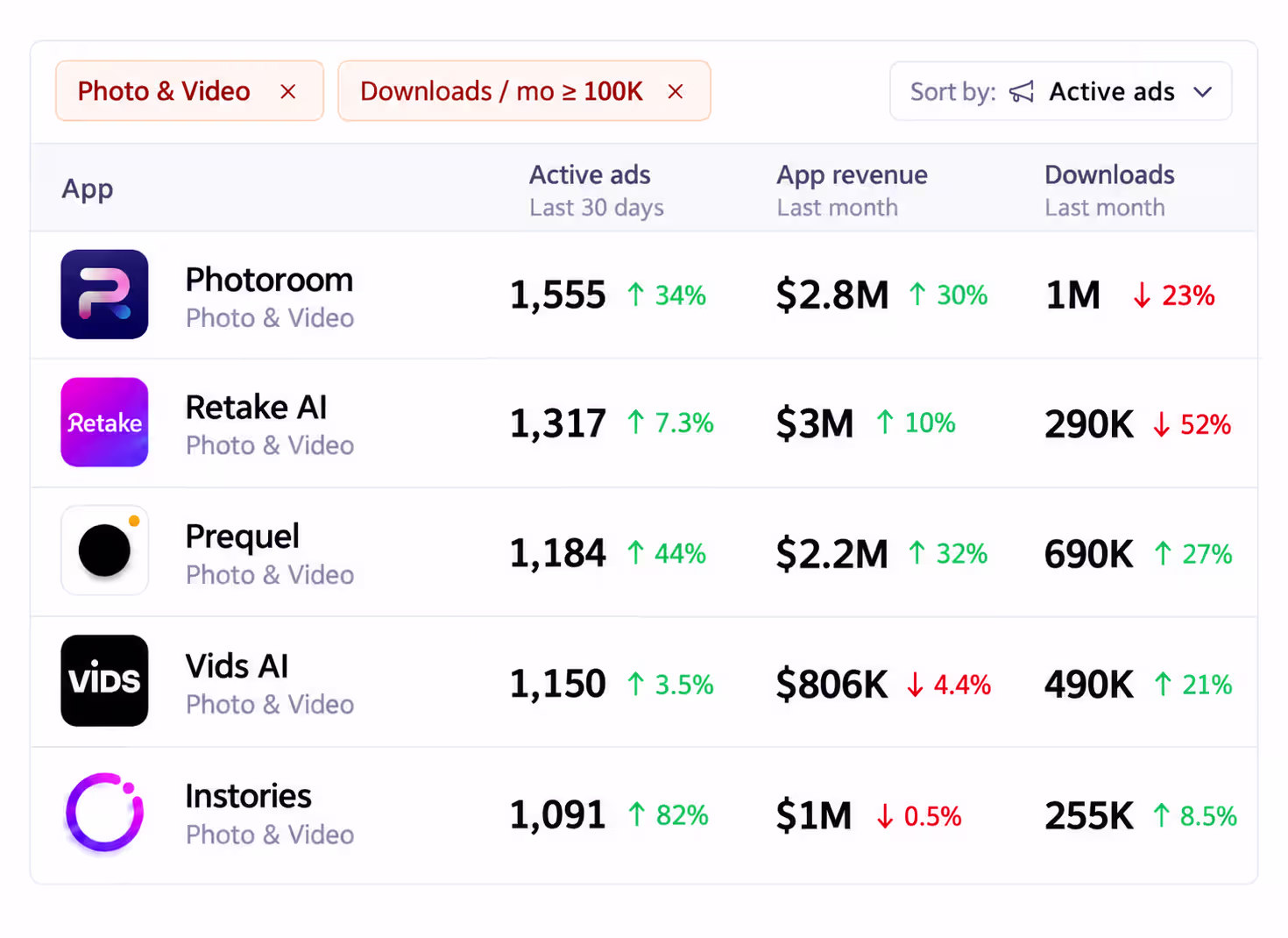
Task: Click the megaphone icon beside Sort by
Action: 1022,91
